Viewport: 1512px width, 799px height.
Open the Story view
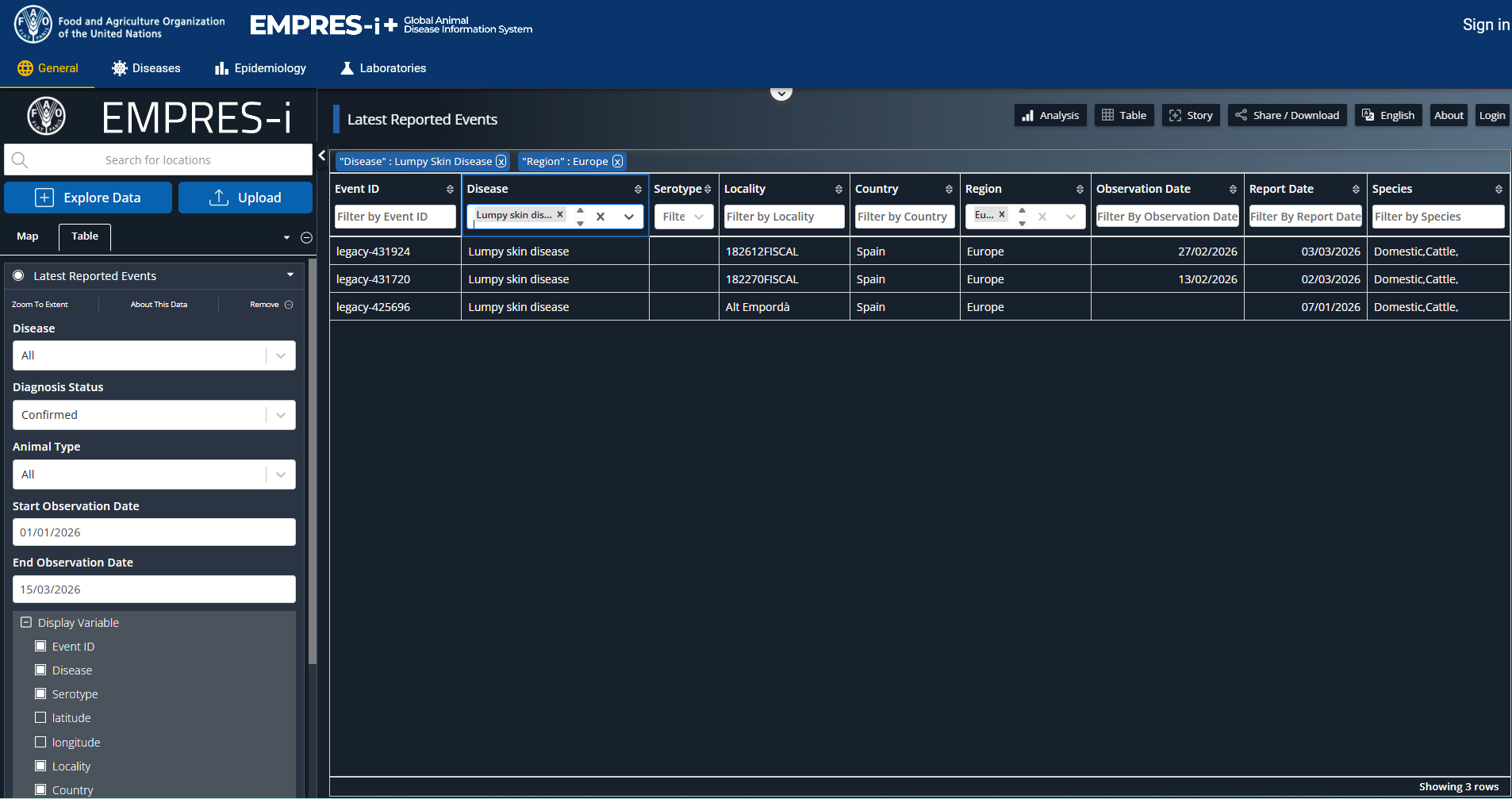pos(1191,115)
